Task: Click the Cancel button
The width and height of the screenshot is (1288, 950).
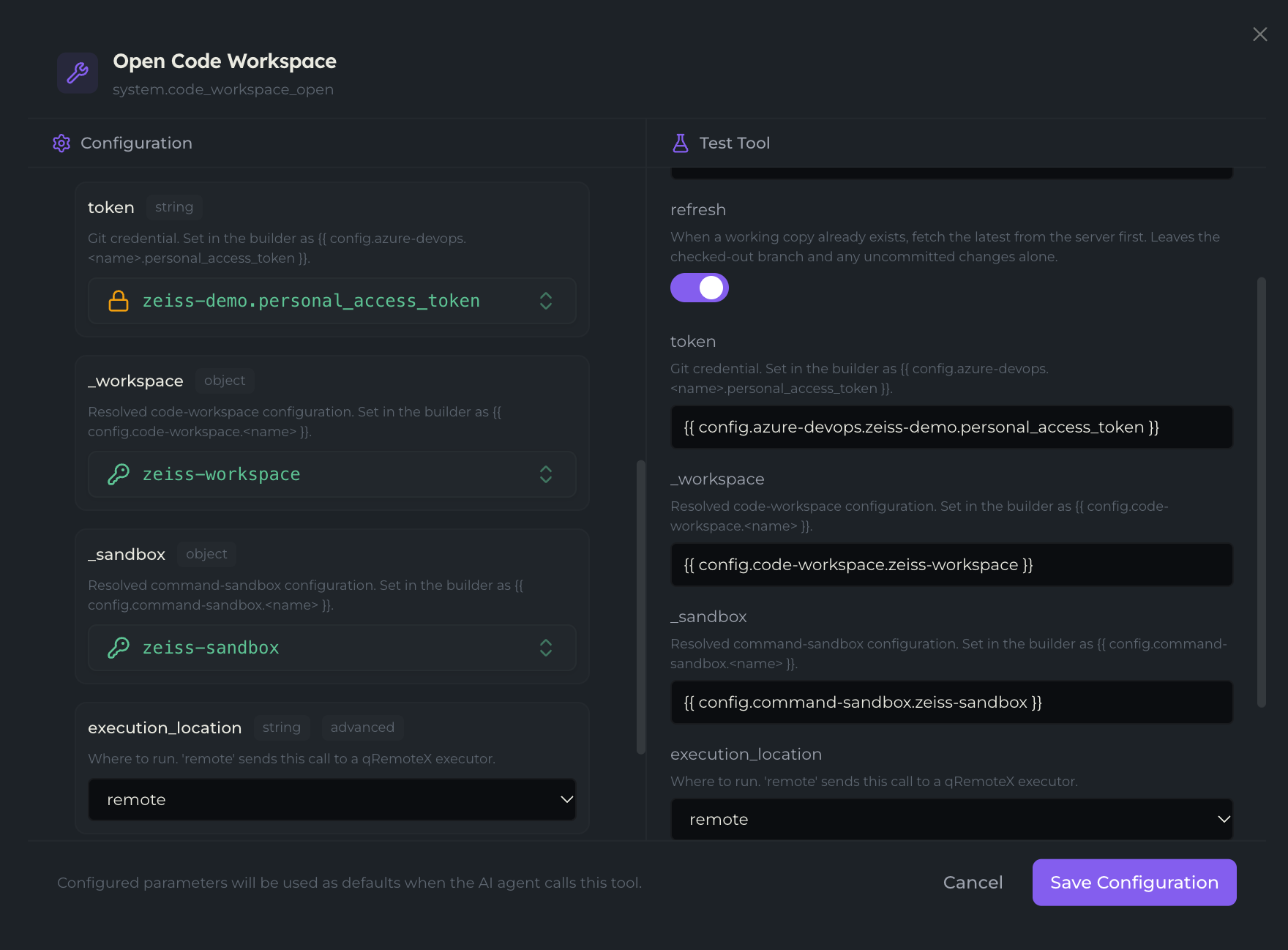Action: [x=973, y=883]
